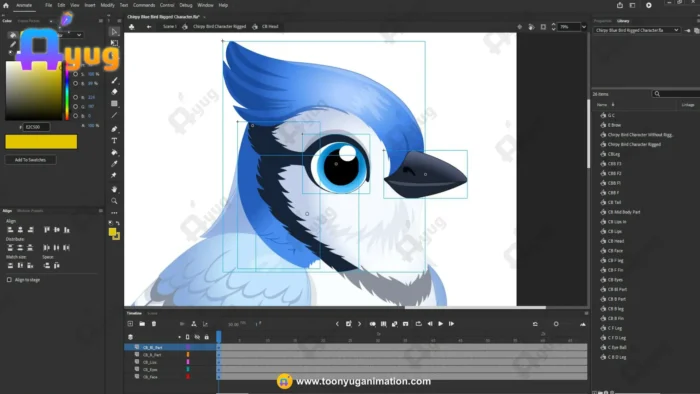Viewport: 700px width, 394px height.
Task: Switch to the Library tab
Action: (x=623, y=21)
